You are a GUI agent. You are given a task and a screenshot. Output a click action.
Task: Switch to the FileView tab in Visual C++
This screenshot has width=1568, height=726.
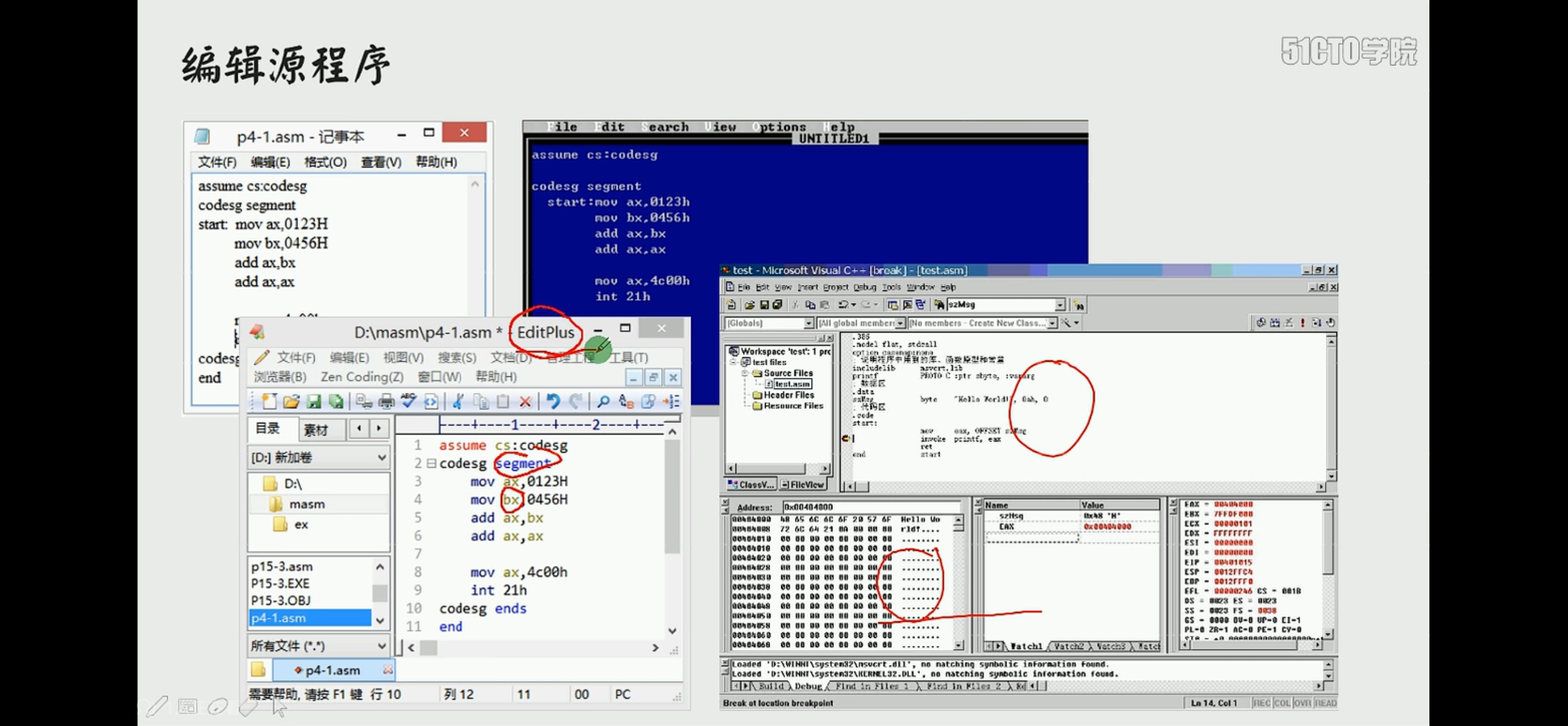[x=802, y=485]
